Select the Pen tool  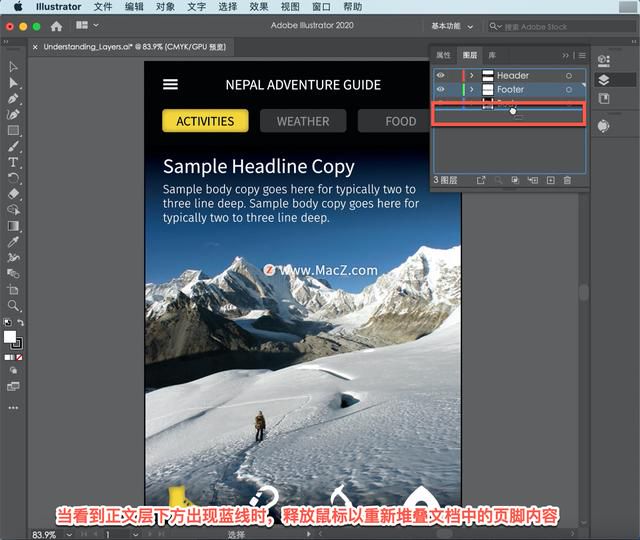(x=13, y=99)
